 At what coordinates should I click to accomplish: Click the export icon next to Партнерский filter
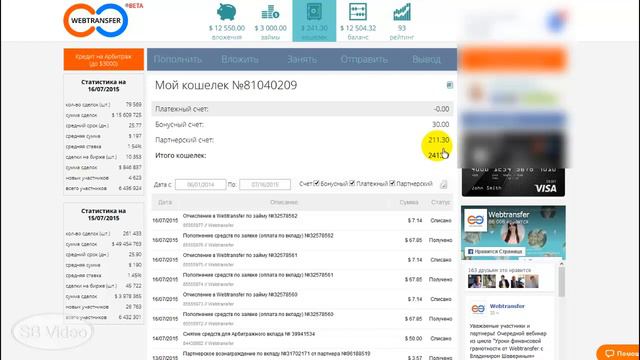(x=443, y=184)
